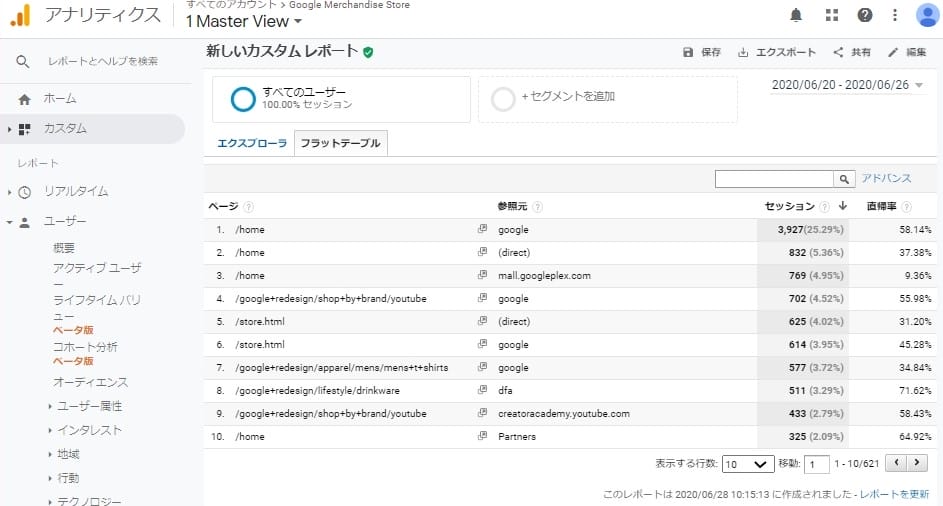Click the Analytics logo icon
Image resolution: width=943 pixels, height=506 pixels.
20,15
